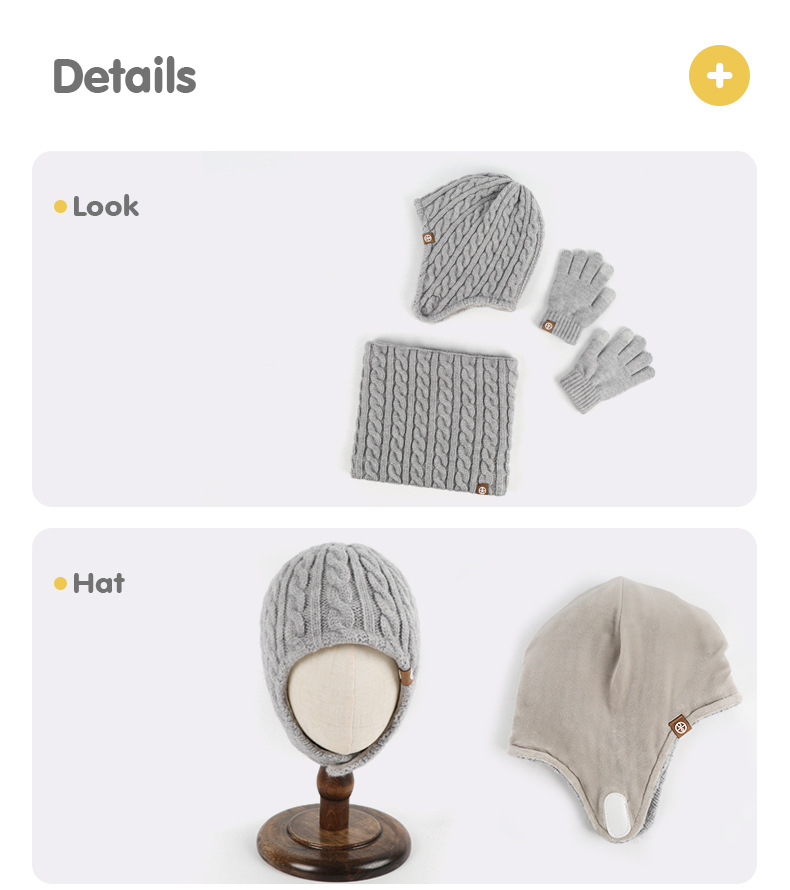Click the Look section label
This screenshot has height=890, width=790.
click(x=106, y=207)
